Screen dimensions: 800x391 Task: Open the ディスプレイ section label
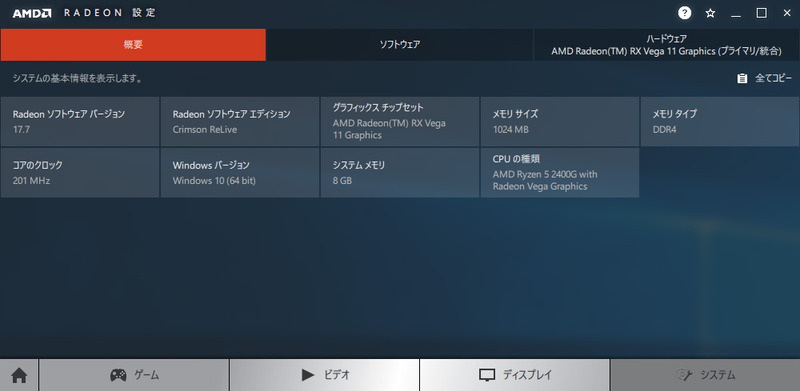pos(528,375)
